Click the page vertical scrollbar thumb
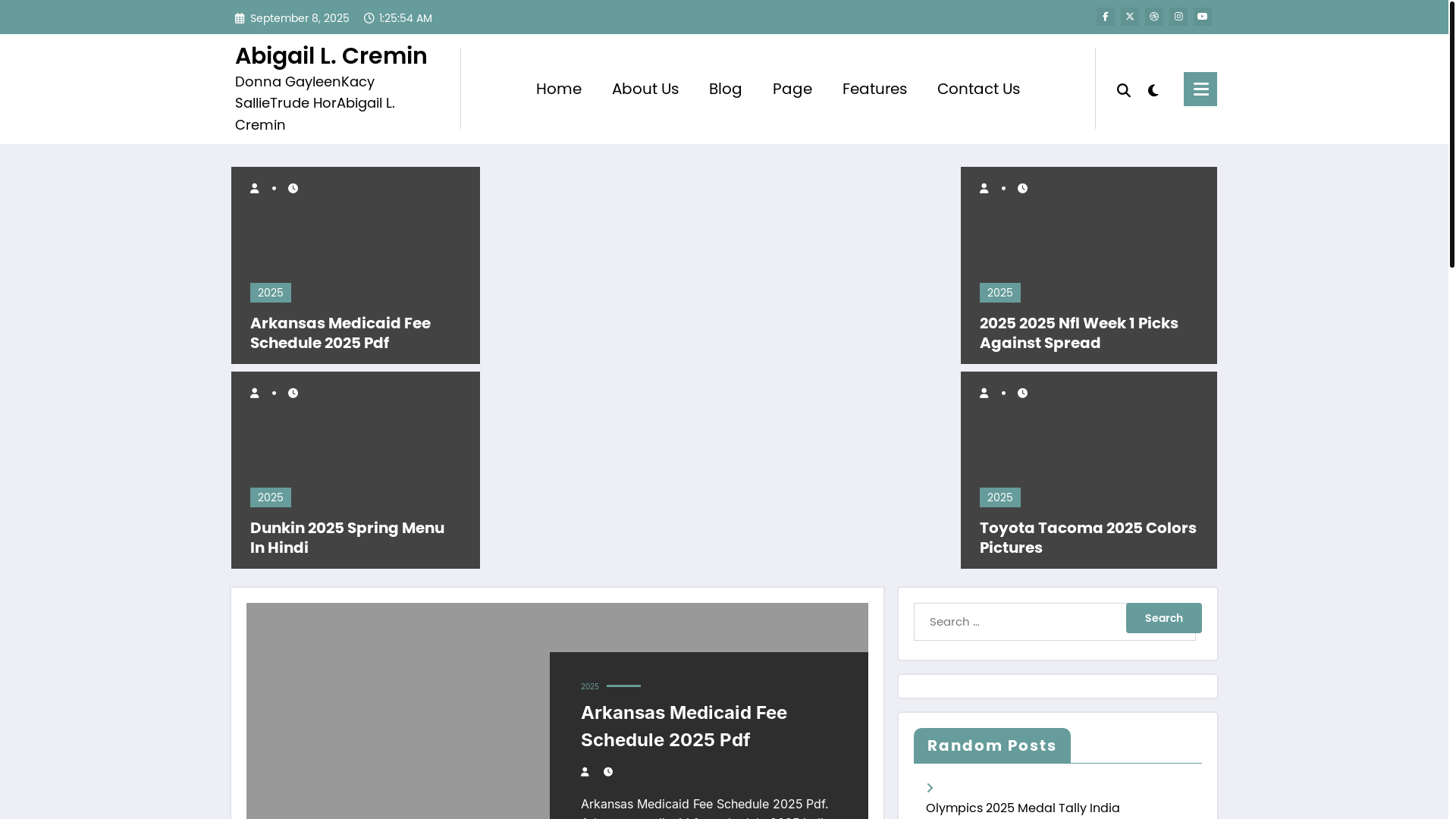The image size is (1456, 819). [1452, 133]
